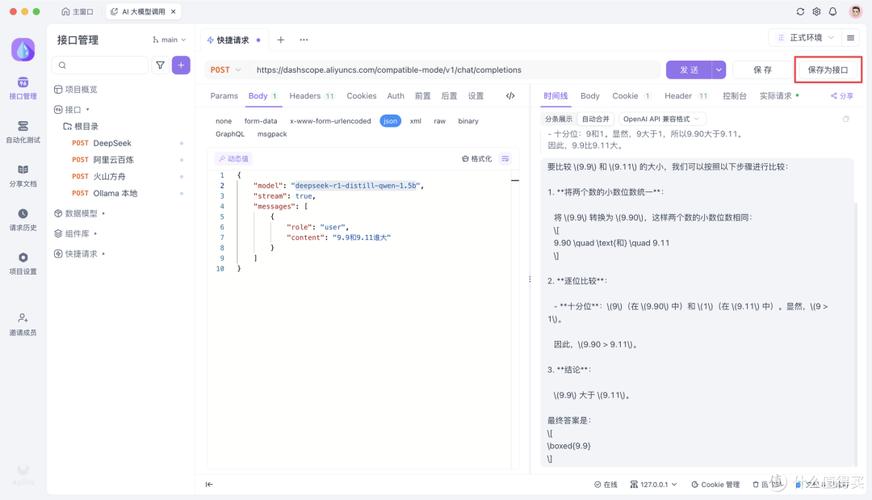
Task: Click the 发送 send button
Action: click(x=689, y=70)
